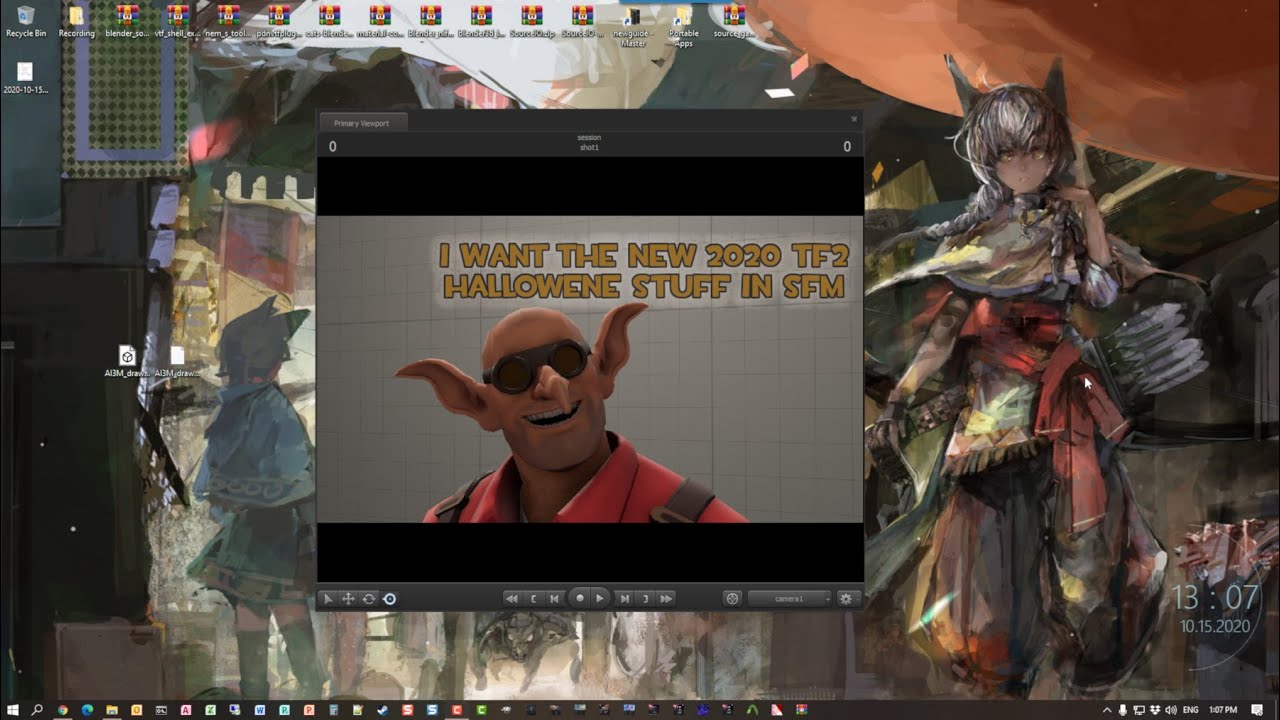
Task: Switch to the Primary Viewport tab
Action: pos(362,123)
